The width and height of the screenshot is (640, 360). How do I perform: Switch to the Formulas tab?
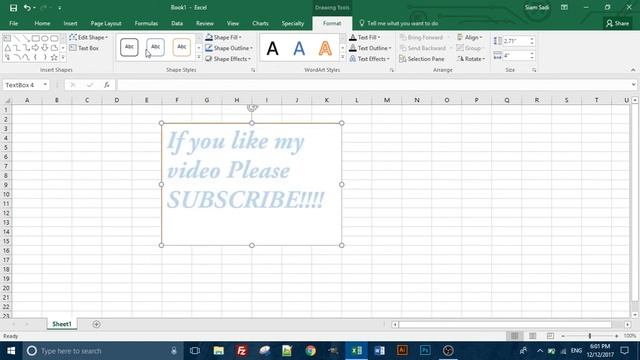(146, 23)
